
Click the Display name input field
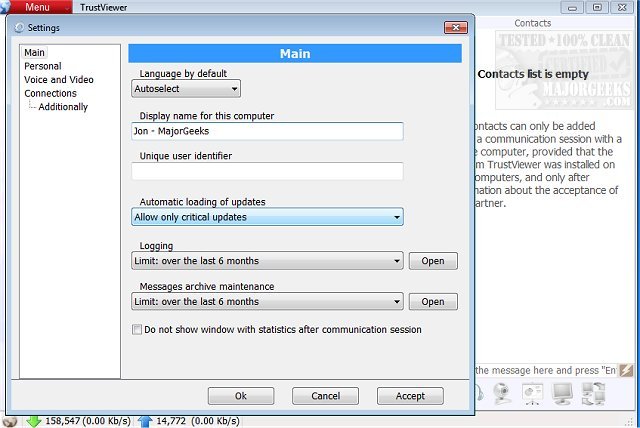coord(267,131)
